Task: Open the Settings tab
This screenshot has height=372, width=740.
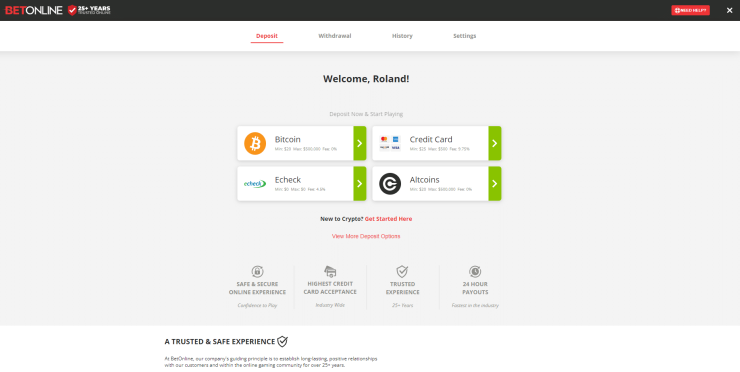Action: [x=464, y=36]
